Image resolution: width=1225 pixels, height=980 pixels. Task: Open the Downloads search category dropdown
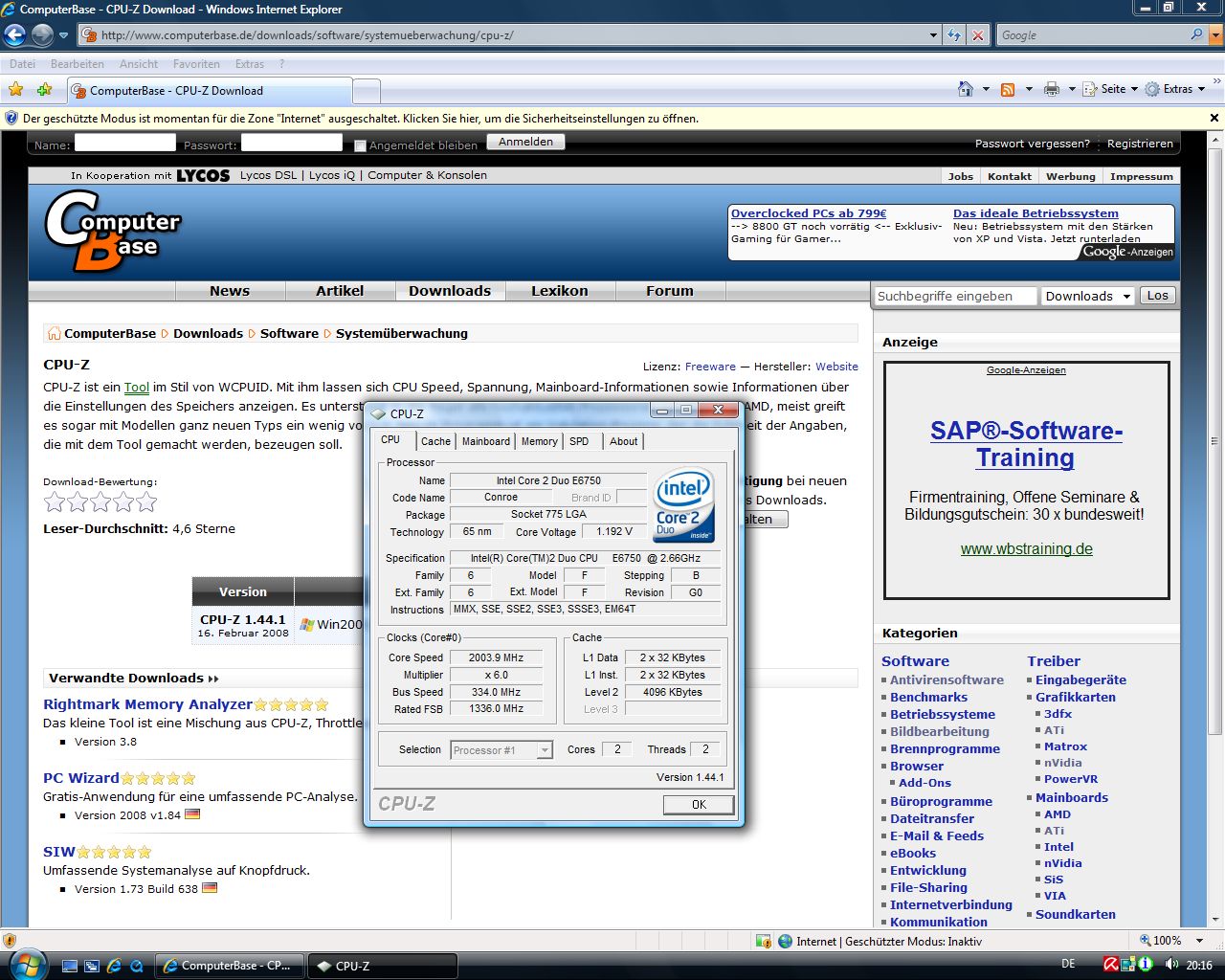point(1088,296)
